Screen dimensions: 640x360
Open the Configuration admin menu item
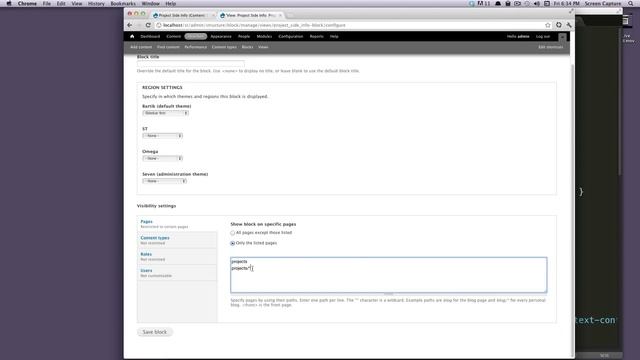coord(291,37)
